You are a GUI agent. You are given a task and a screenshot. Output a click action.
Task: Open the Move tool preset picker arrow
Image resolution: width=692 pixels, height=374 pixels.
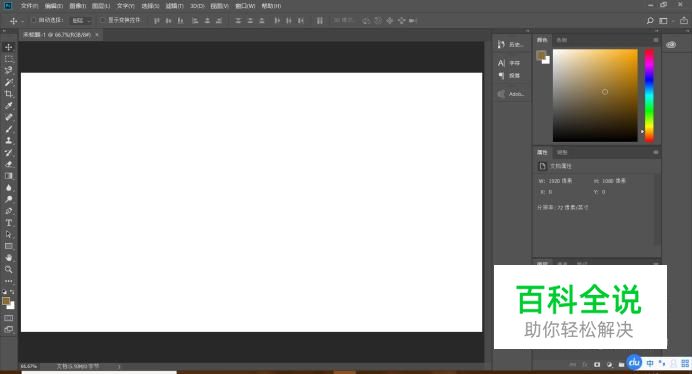(22, 21)
